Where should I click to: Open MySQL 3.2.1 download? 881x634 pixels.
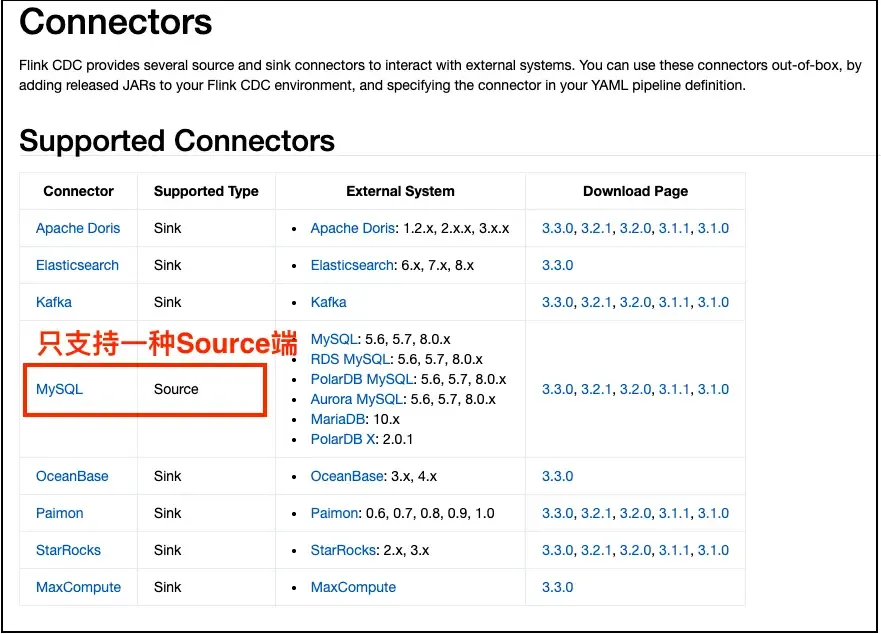[596, 389]
